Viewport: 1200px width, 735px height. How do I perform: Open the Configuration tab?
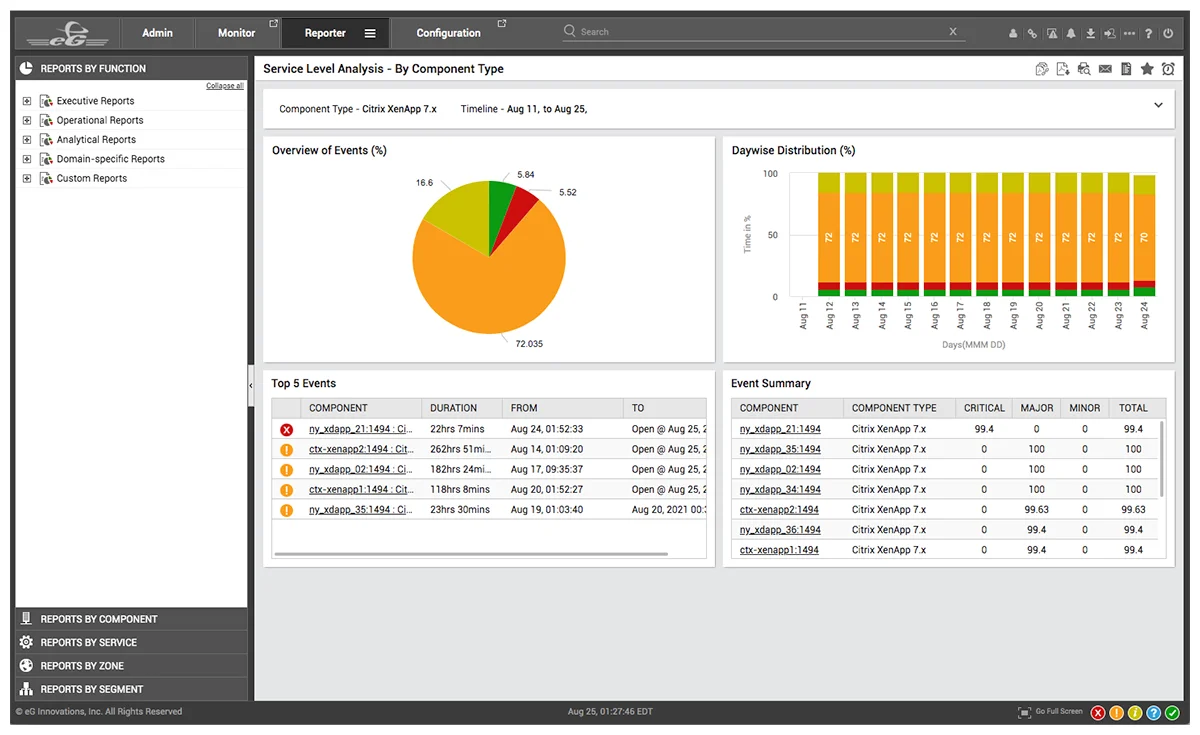[x=448, y=33]
